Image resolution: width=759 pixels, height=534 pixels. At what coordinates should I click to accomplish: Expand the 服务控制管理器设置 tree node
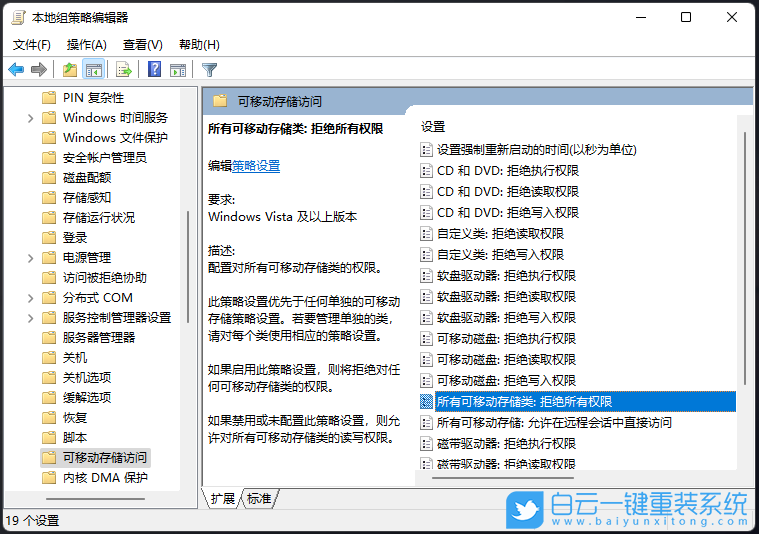click(30, 318)
